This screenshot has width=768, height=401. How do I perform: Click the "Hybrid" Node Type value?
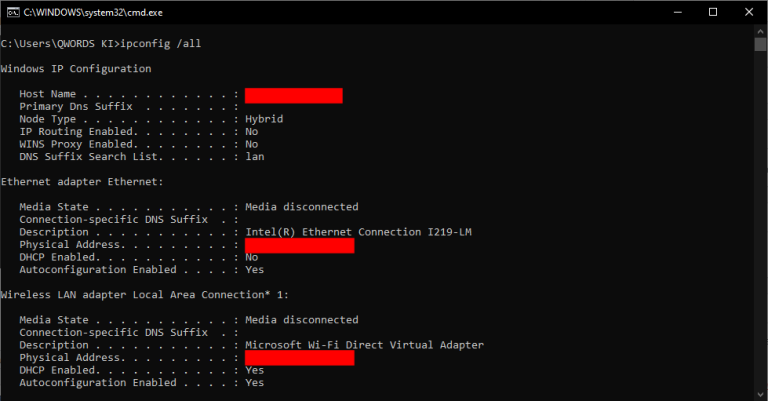click(x=264, y=119)
